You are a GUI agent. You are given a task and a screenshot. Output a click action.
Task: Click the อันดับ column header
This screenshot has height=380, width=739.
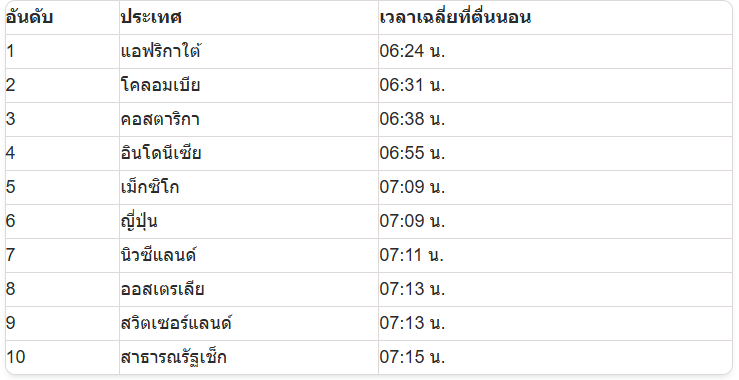click(x=62, y=17)
